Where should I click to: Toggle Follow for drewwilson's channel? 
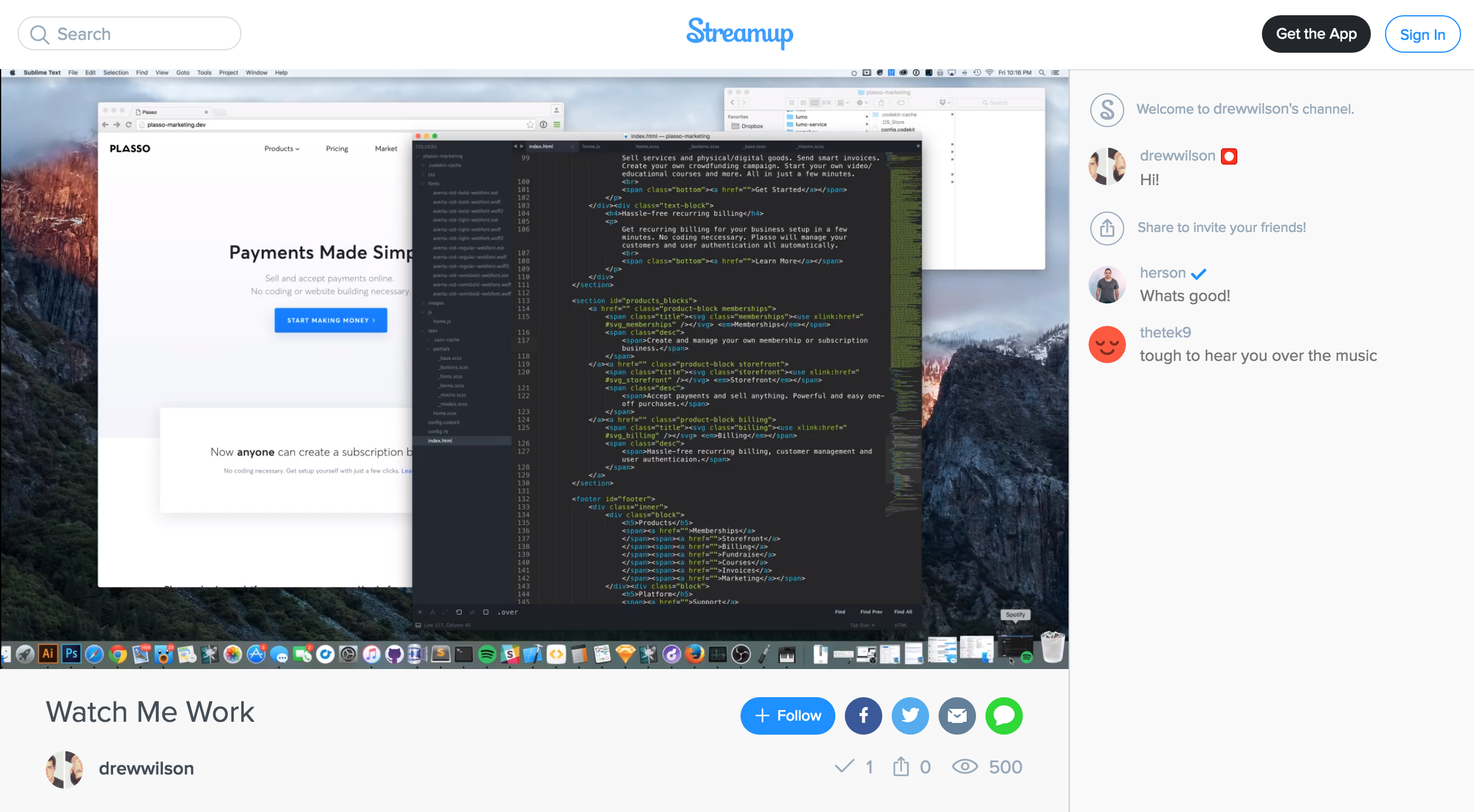tap(787, 715)
